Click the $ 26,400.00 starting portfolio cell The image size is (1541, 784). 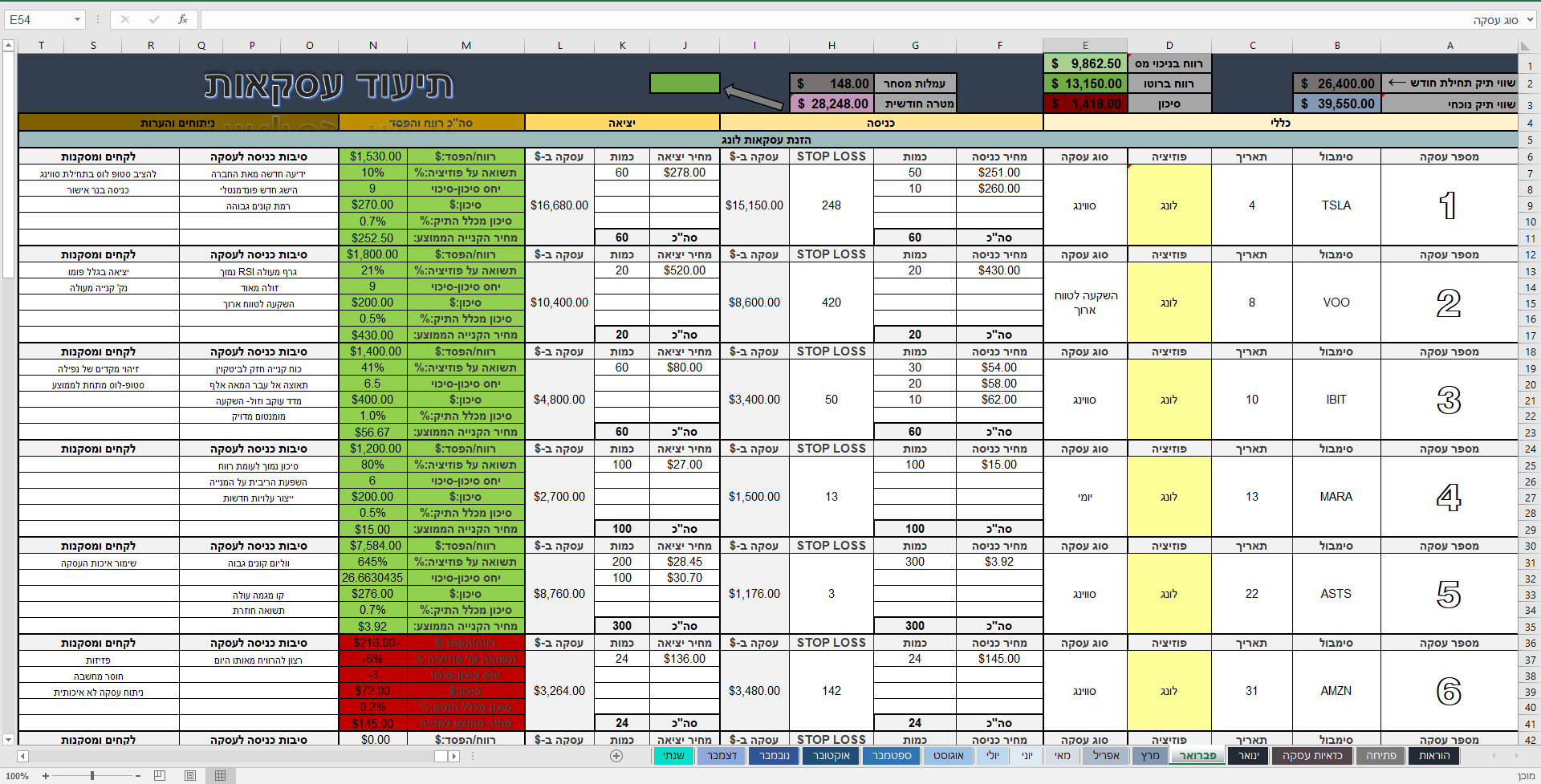[x=1336, y=83]
